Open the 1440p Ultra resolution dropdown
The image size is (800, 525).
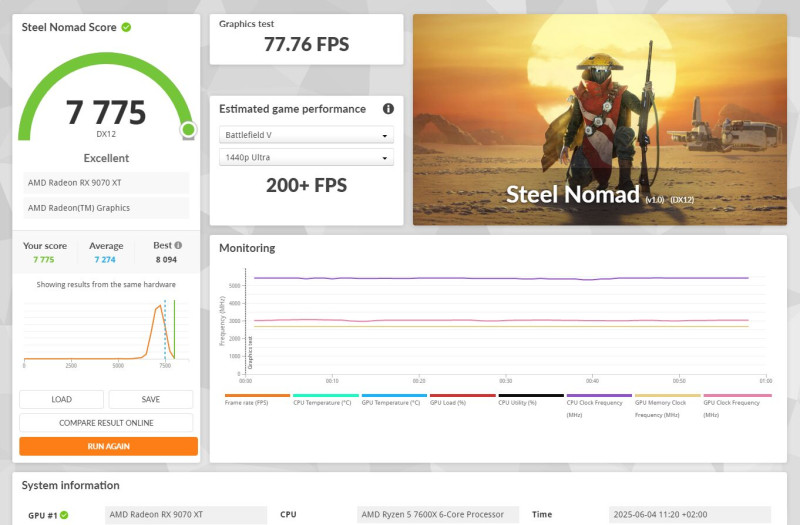click(x=306, y=157)
